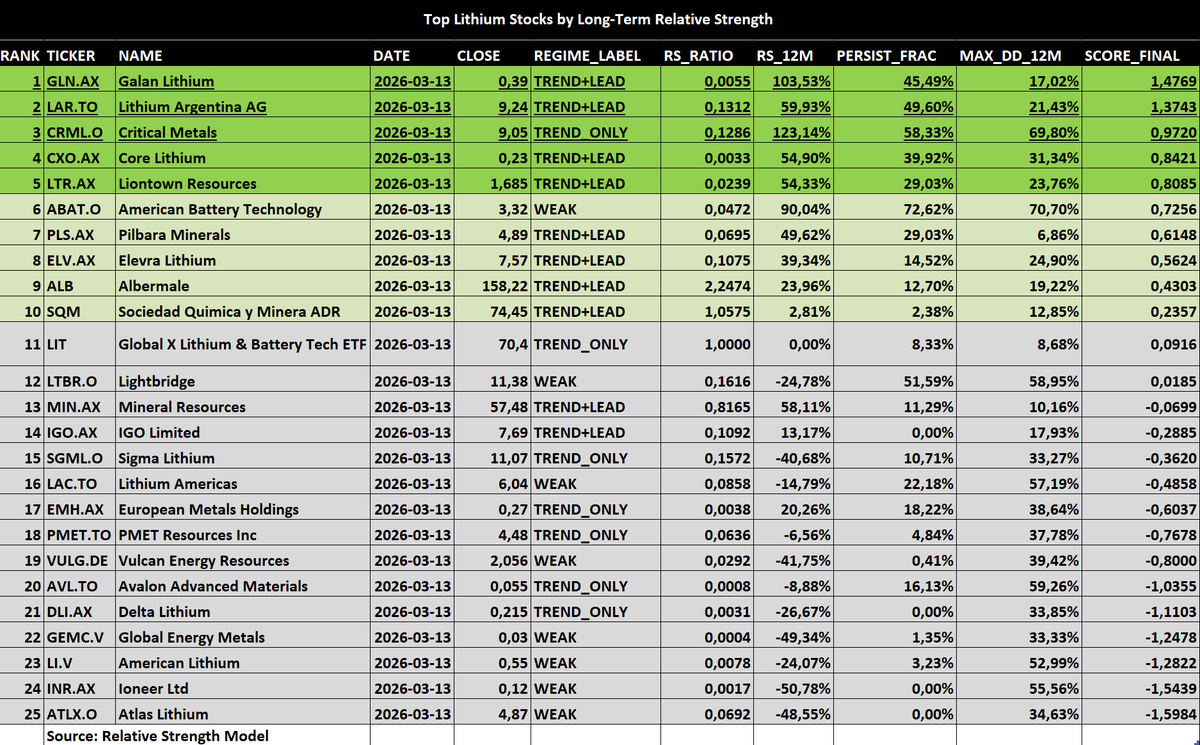1200x745 pixels.
Task: Select ticker cell PMET.TO
Action: tap(78, 535)
